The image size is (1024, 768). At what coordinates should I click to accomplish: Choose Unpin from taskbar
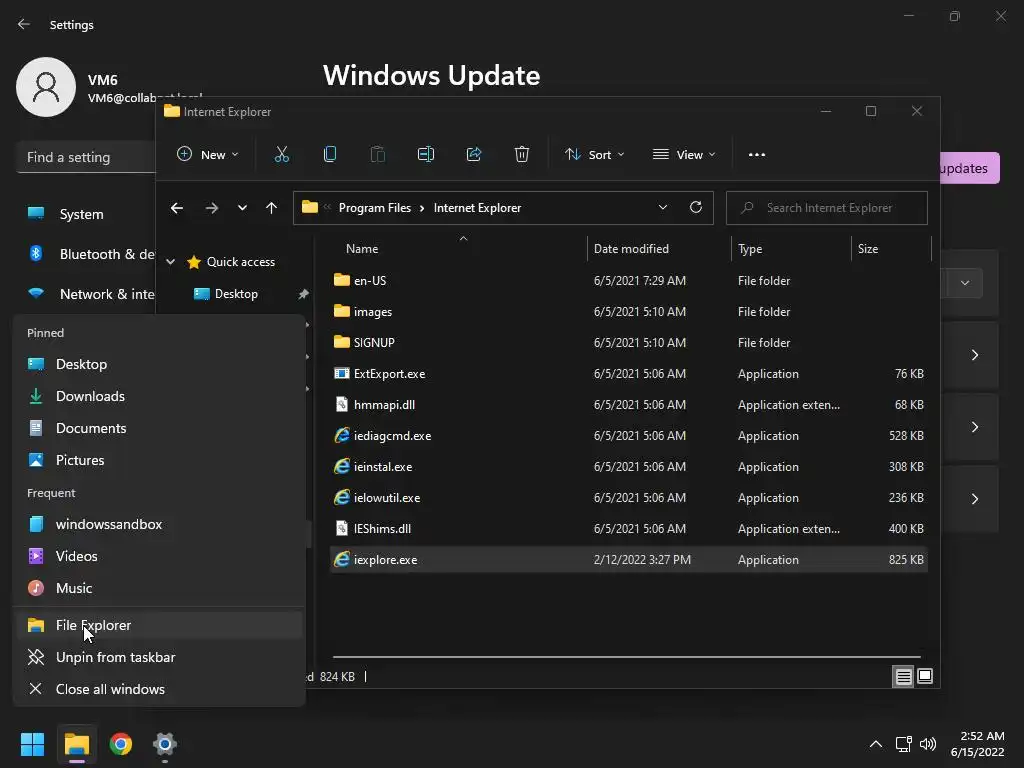click(159, 658)
